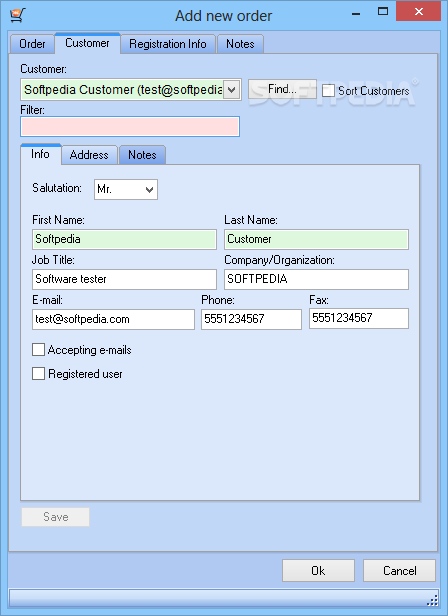Image resolution: width=448 pixels, height=616 pixels.
Task: Tick the Accepting e-mails checkbox
Action: (38, 350)
